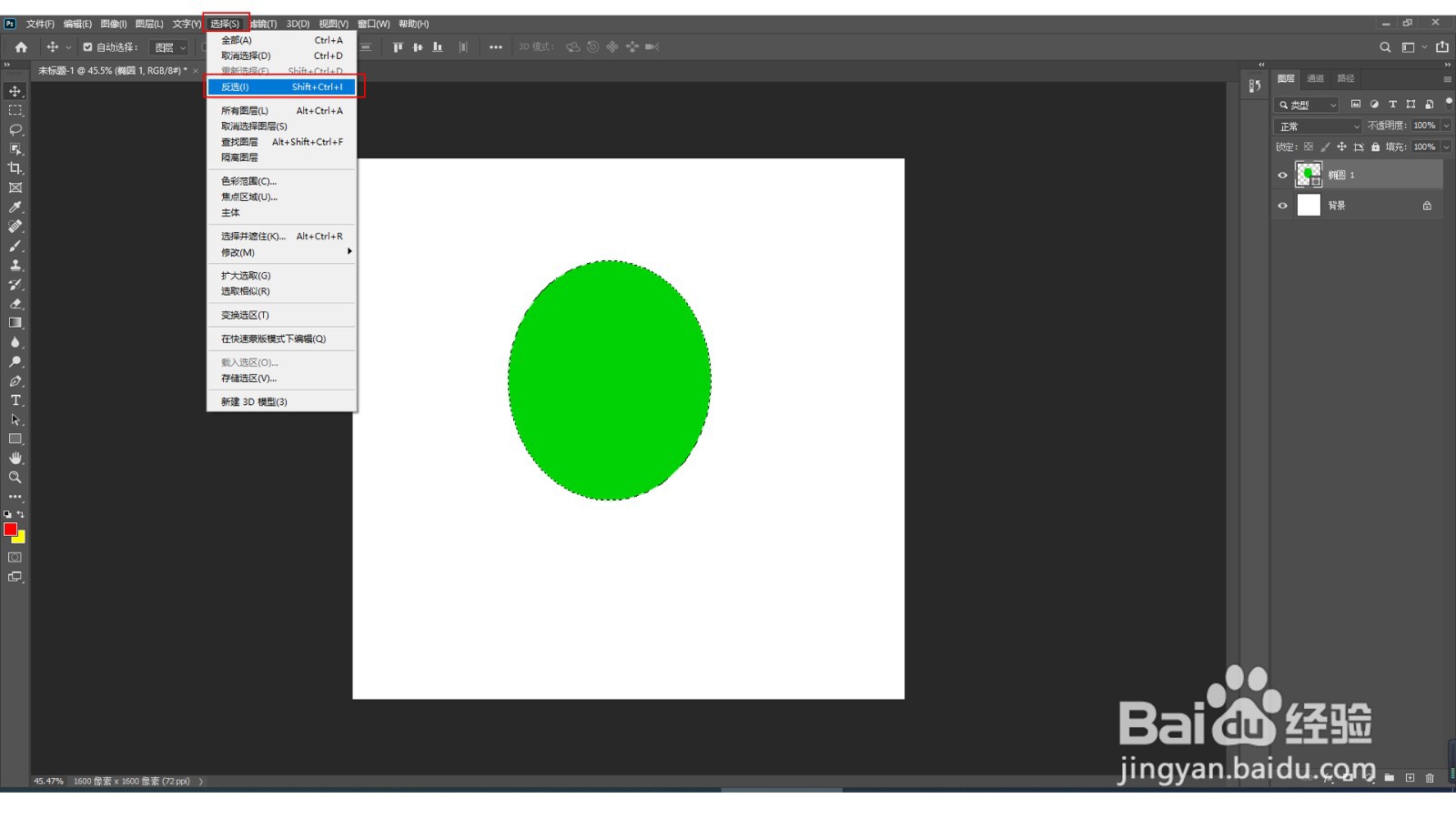Screen dimensions: 1456x819
Task: Select the Horizontal Type tool
Action: (x=15, y=400)
